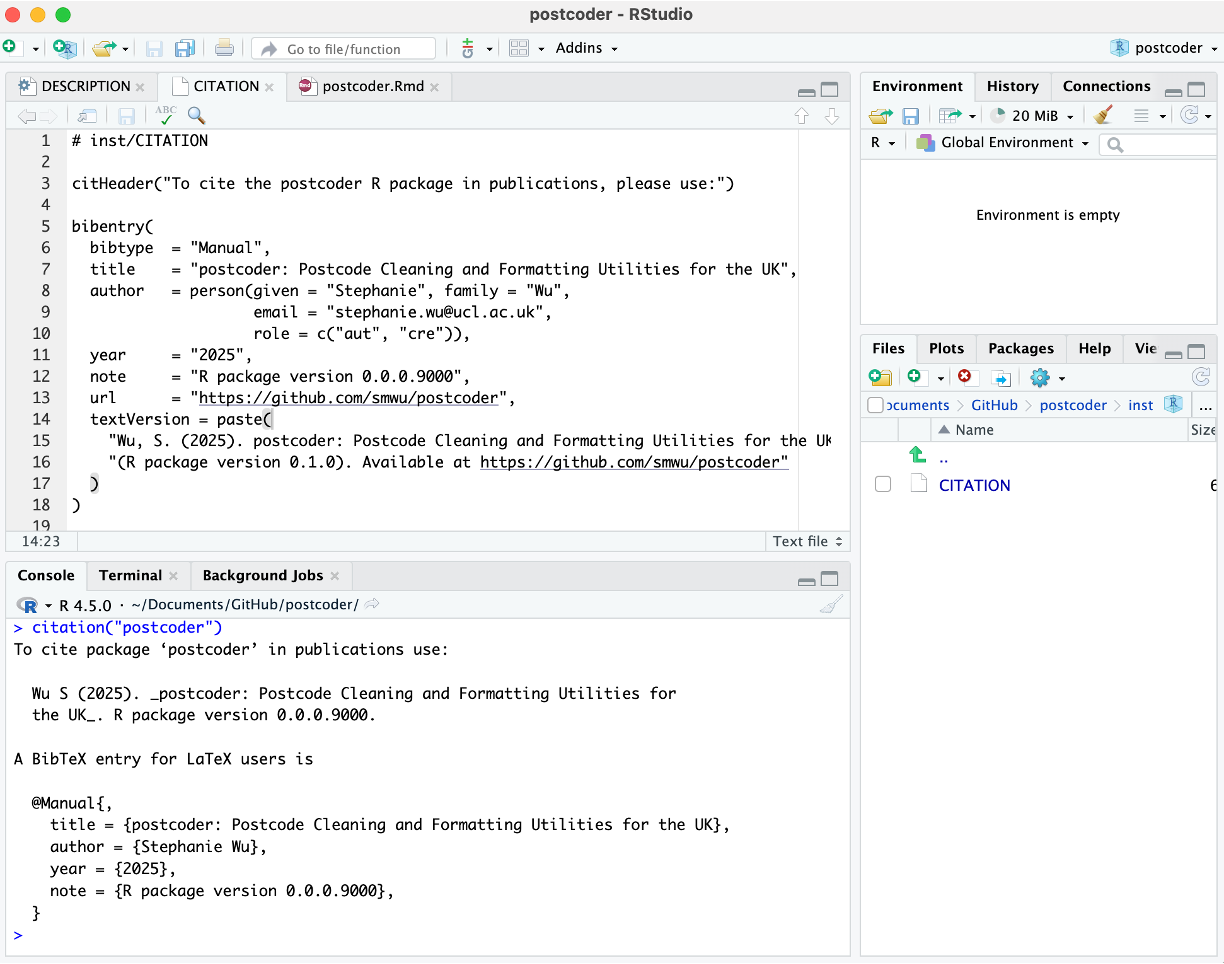Click the List view options icon
1224x964 pixels.
tap(1149, 116)
